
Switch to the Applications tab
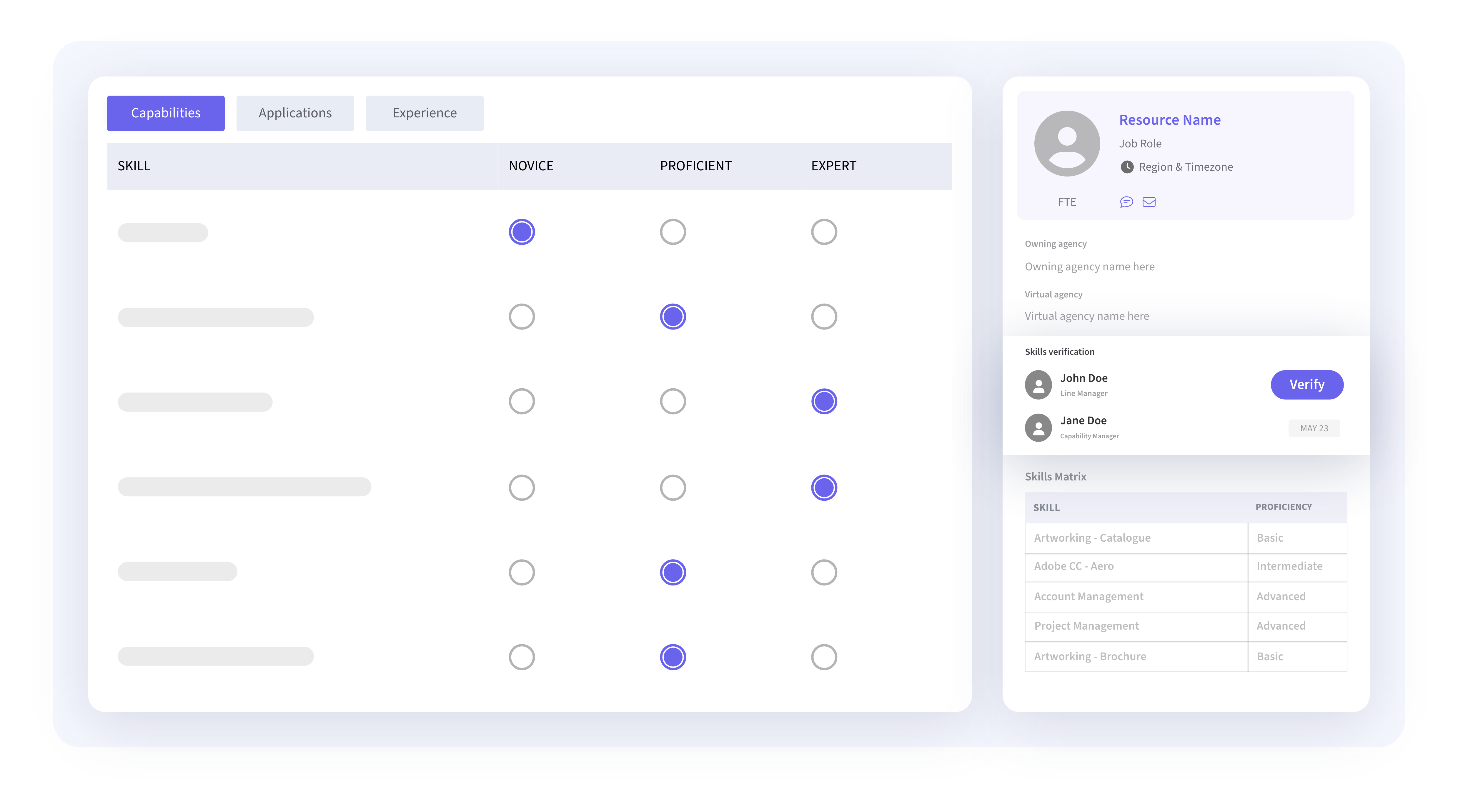[x=295, y=113]
